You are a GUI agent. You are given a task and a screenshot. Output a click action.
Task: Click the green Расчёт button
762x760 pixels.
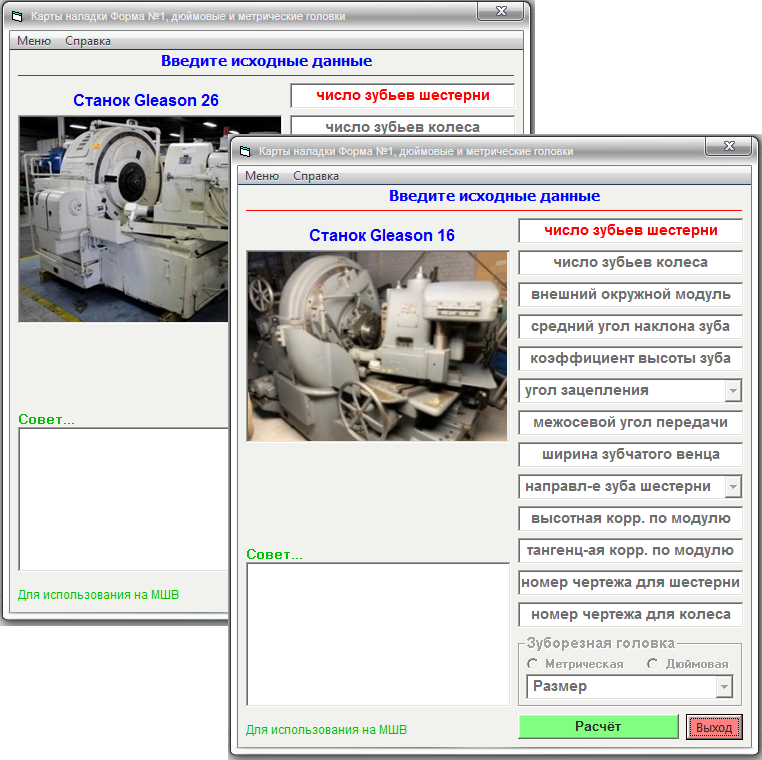(598, 726)
